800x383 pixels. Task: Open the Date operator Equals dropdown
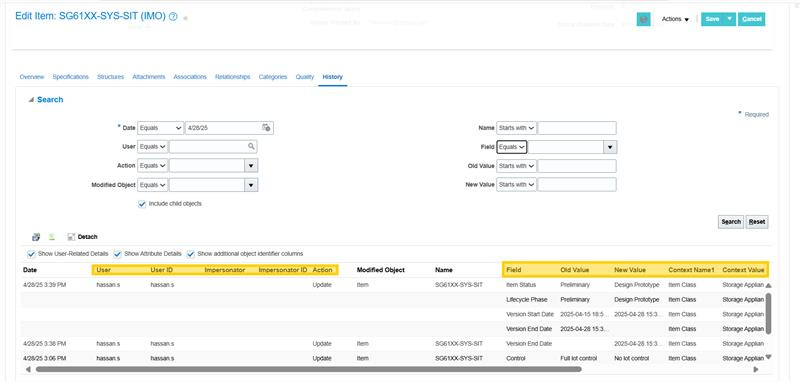[x=160, y=128]
